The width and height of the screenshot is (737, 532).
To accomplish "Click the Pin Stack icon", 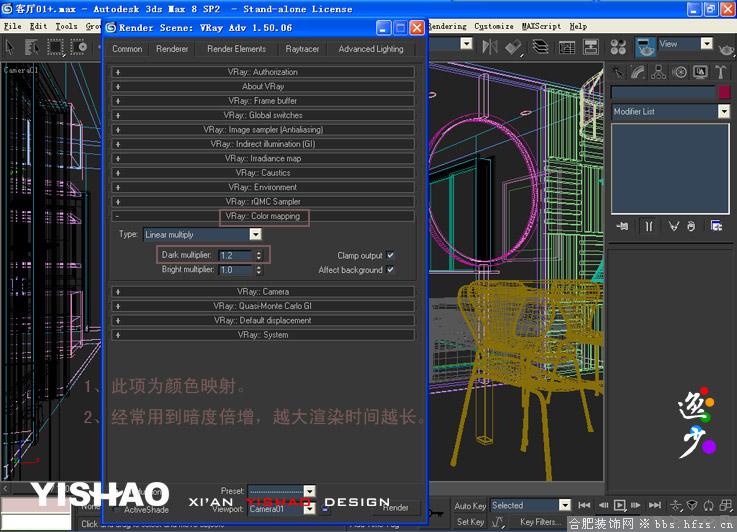I will coord(622,227).
